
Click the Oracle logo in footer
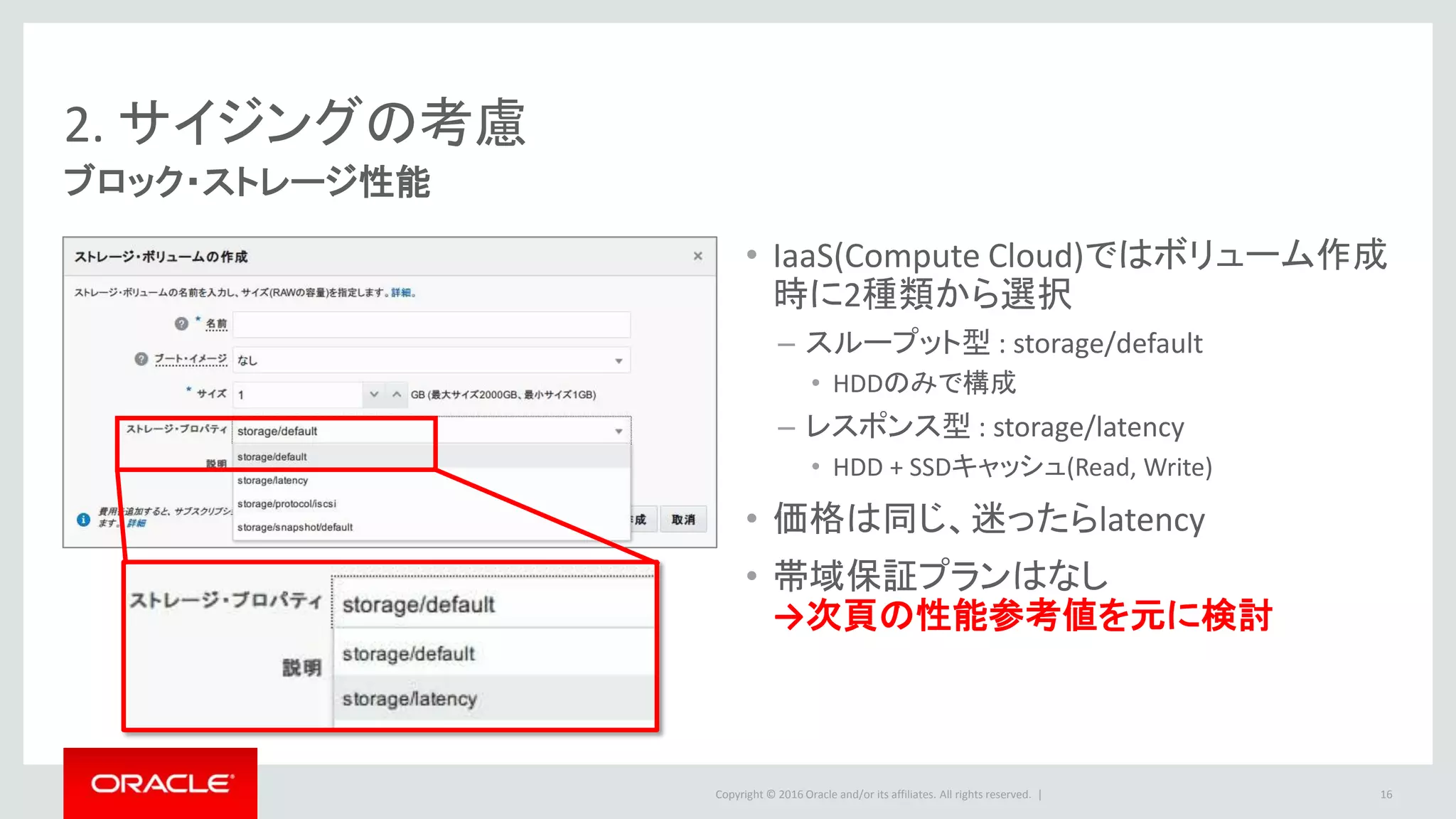(161, 783)
